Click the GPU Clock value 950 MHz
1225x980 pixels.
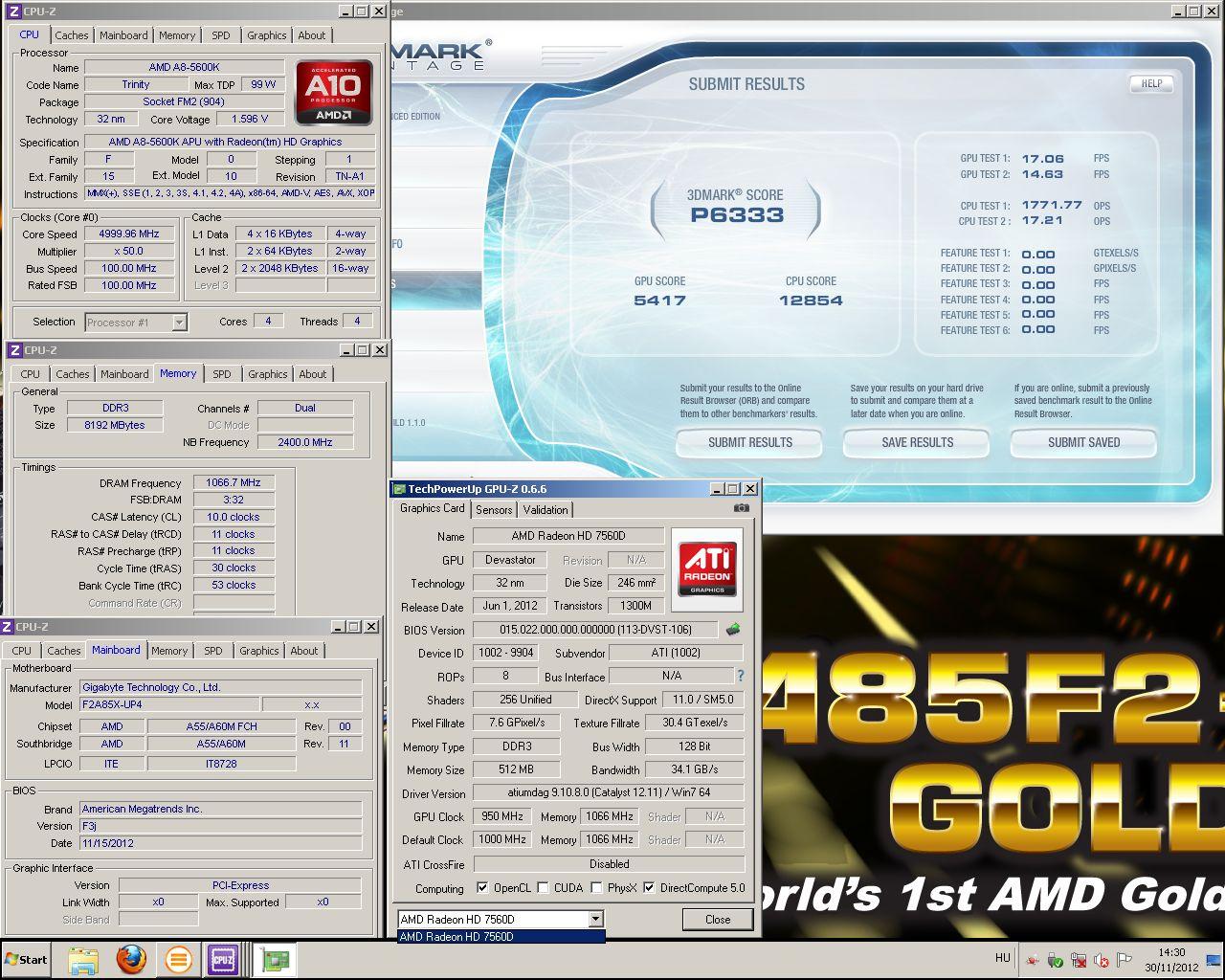[x=501, y=816]
